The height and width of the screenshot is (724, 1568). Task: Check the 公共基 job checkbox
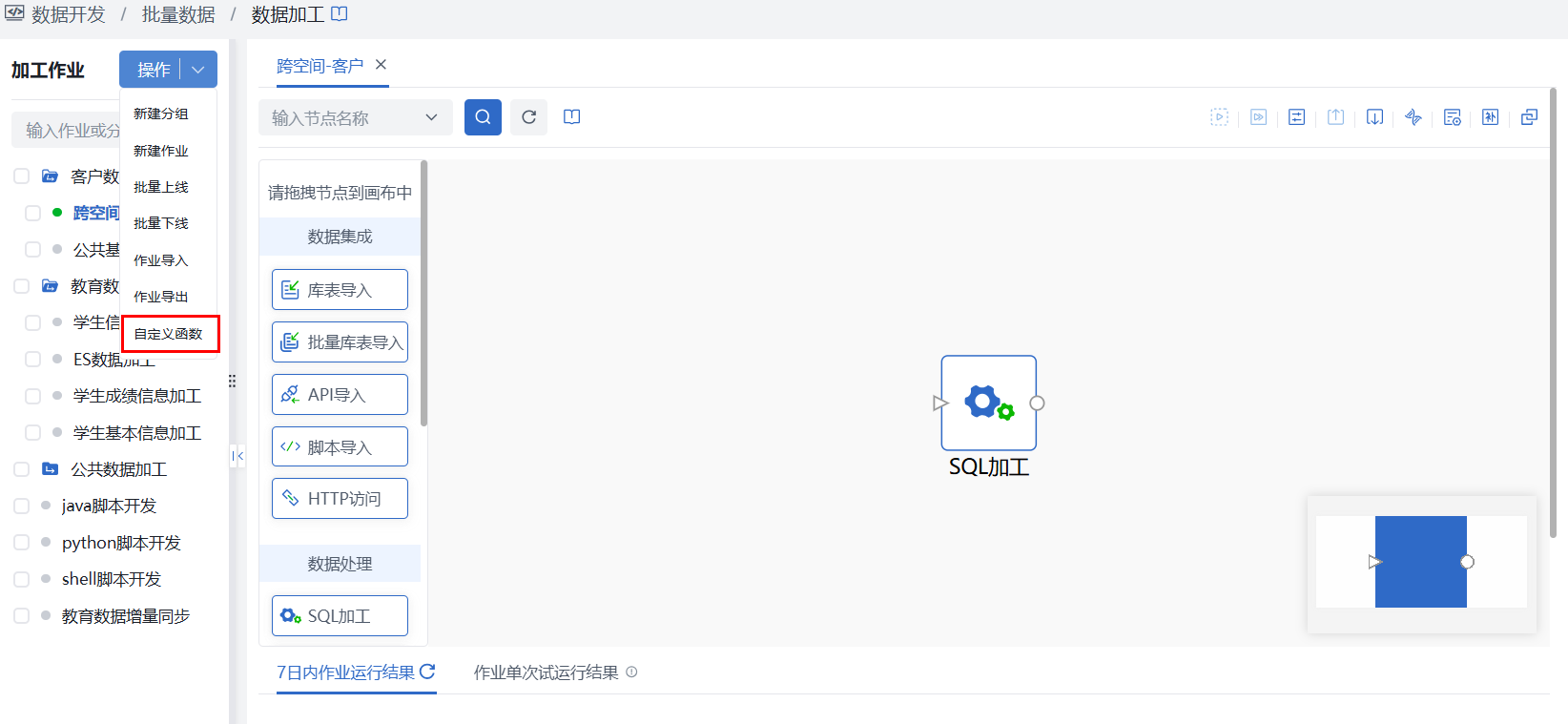(x=32, y=249)
